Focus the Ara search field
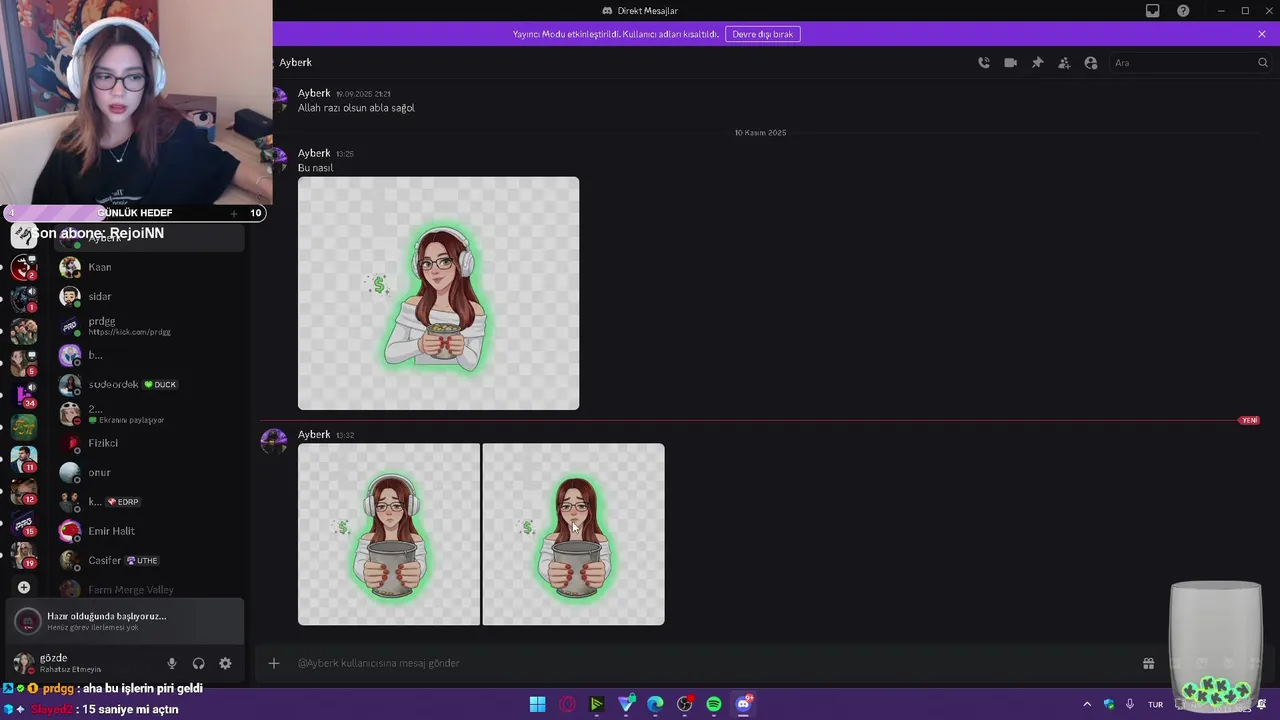Viewport: 1280px width, 720px height. pyautogui.click(x=1189, y=63)
